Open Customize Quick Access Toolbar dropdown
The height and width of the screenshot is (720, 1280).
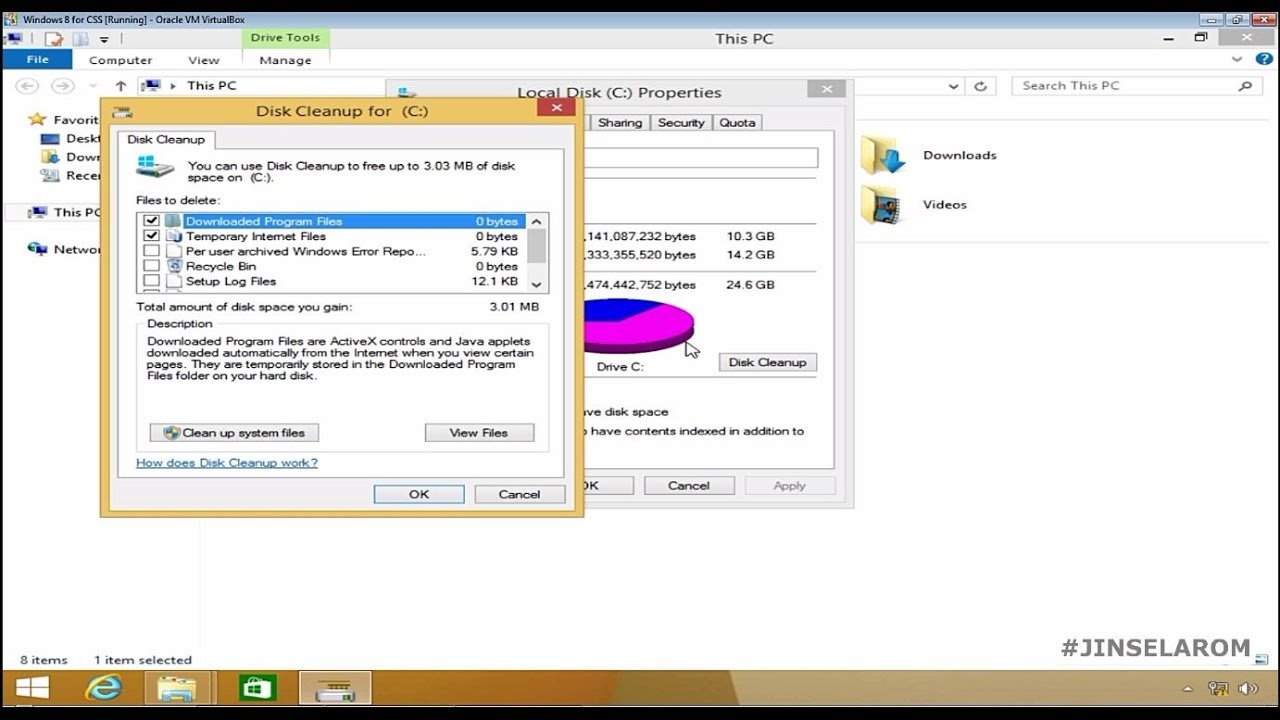104,40
